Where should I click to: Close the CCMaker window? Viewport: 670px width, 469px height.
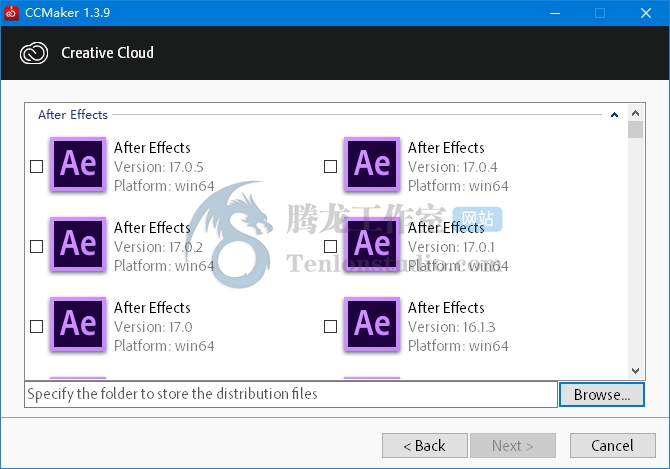pyautogui.click(x=646, y=13)
